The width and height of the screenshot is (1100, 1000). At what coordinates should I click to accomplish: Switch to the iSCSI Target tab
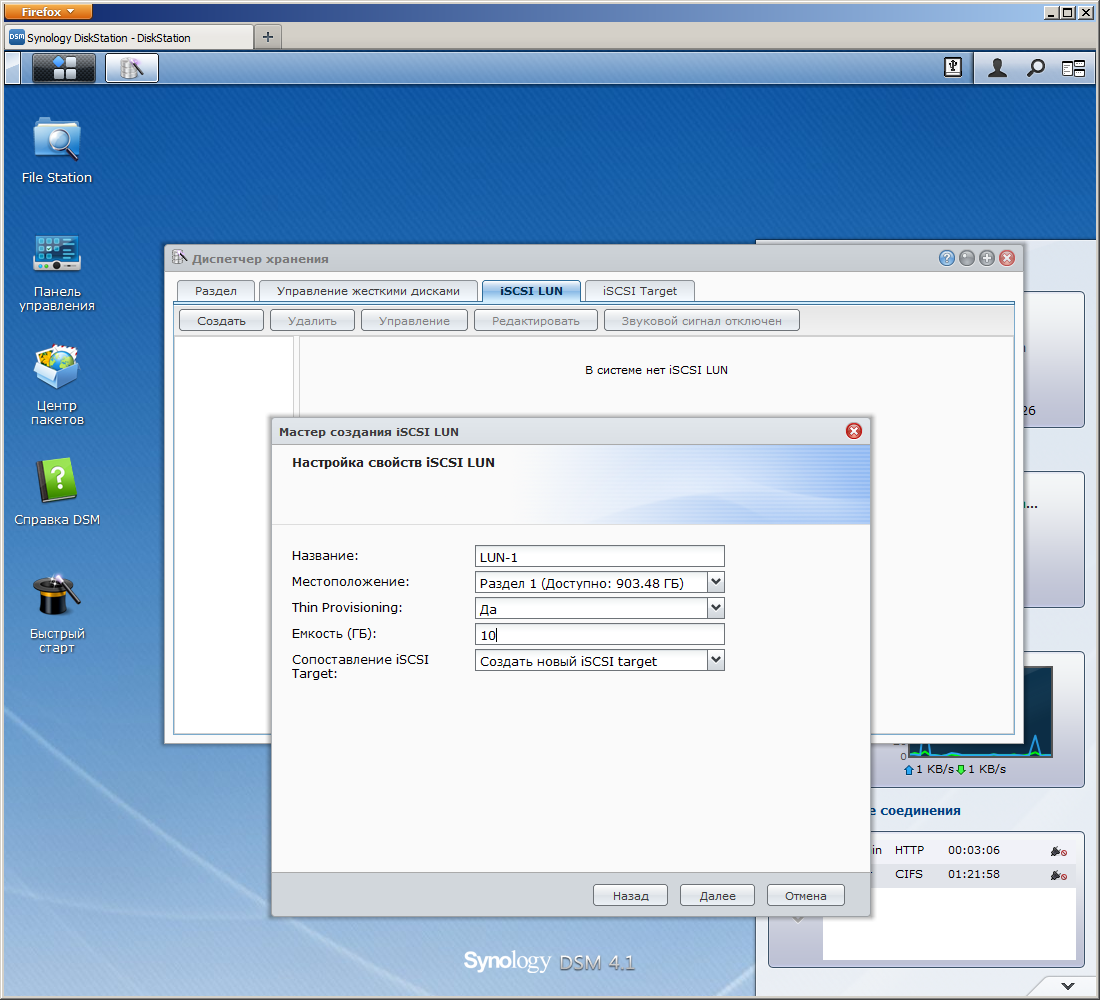pyautogui.click(x=640, y=291)
